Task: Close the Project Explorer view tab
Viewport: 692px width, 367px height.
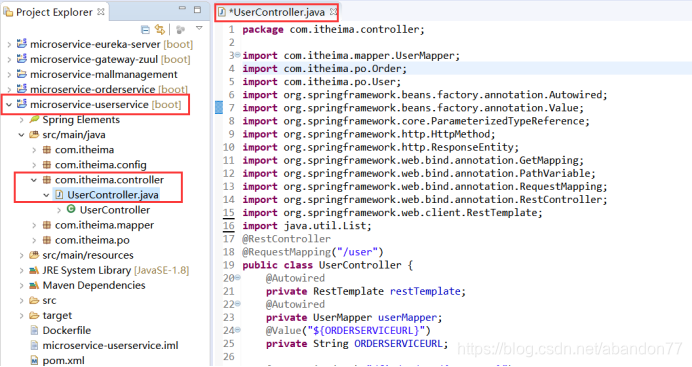Action: pos(101,11)
